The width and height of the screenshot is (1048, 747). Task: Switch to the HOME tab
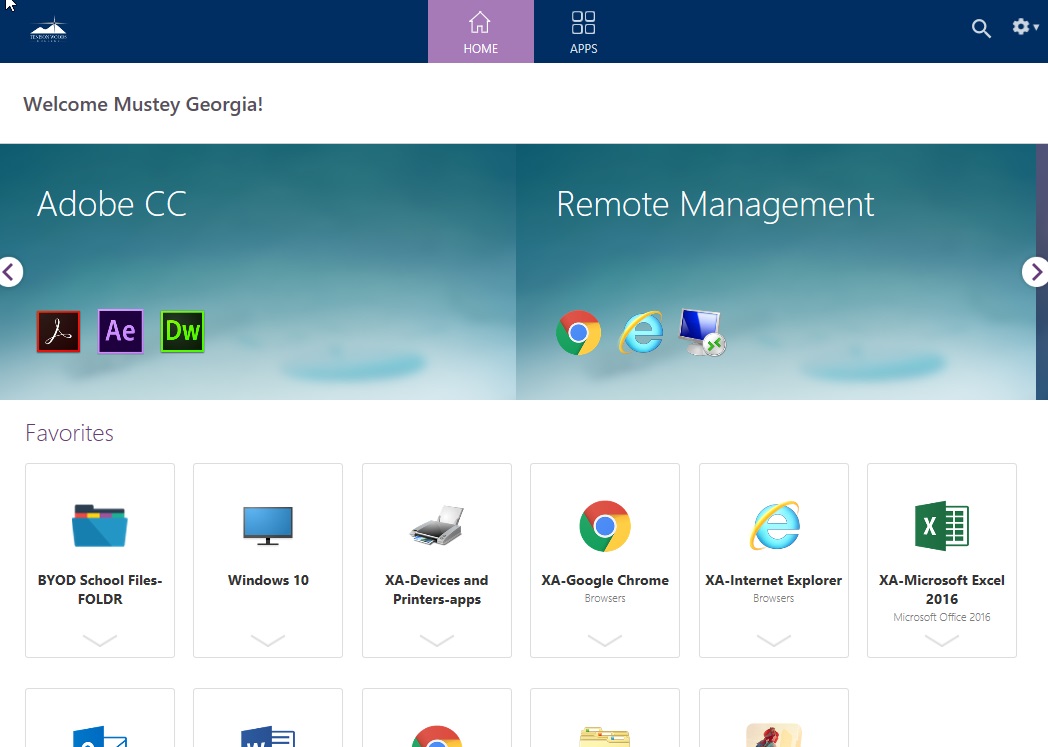tap(481, 31)
